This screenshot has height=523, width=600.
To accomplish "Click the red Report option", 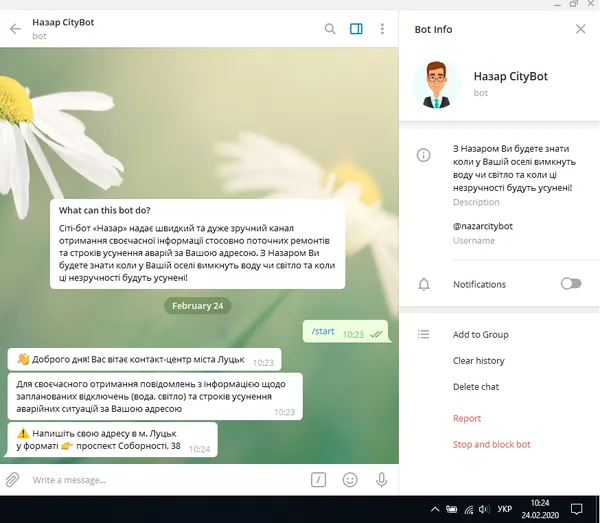I will [467, 419].
